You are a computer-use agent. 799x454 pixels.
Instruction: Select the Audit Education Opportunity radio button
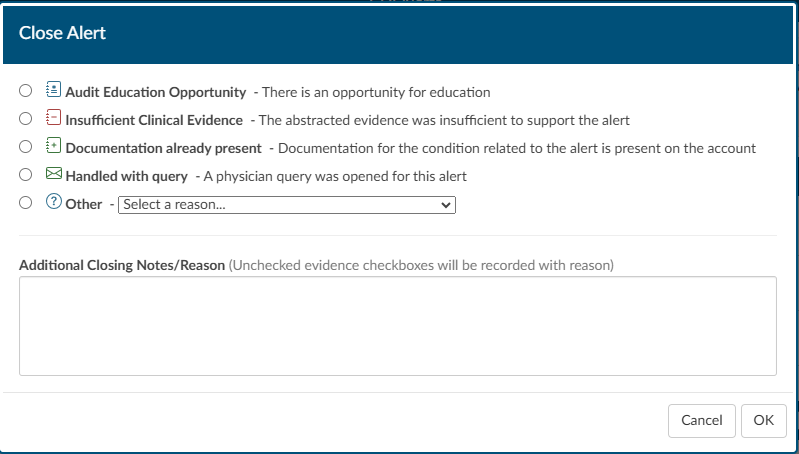[x=25, y=91]
